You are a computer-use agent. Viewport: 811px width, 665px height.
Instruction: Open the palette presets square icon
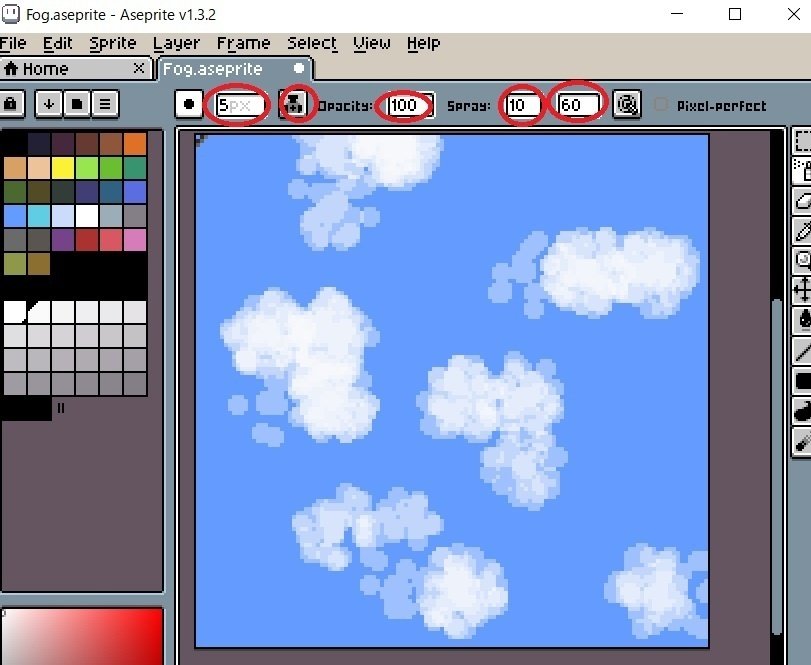(77, 104)
